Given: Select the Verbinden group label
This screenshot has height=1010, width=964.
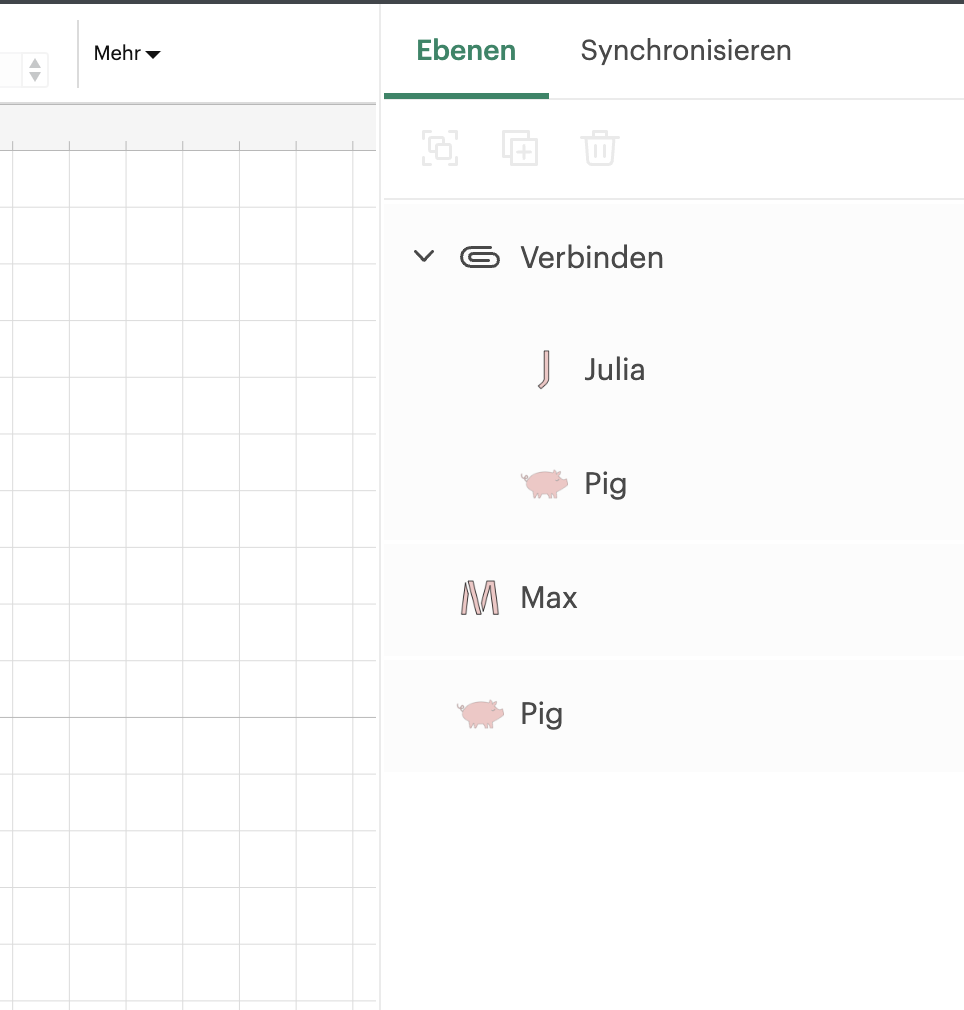Looking at the screenshot, I should coord(592,258).
